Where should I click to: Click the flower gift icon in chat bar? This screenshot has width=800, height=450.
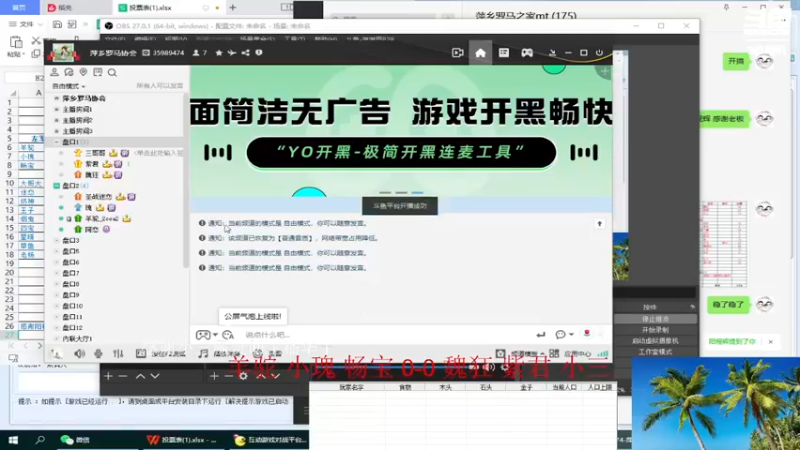point(587,333)
